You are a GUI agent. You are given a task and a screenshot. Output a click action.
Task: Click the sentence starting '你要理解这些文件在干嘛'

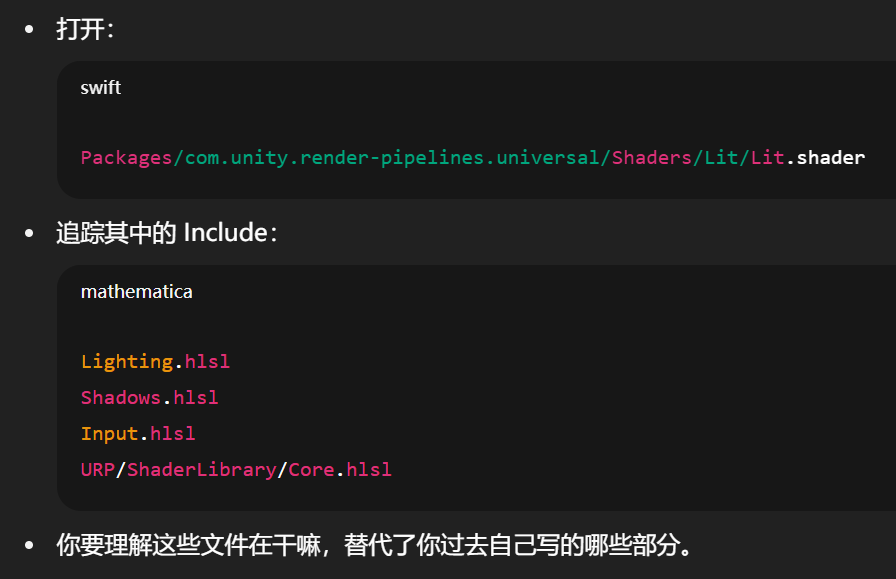point(374,545)
